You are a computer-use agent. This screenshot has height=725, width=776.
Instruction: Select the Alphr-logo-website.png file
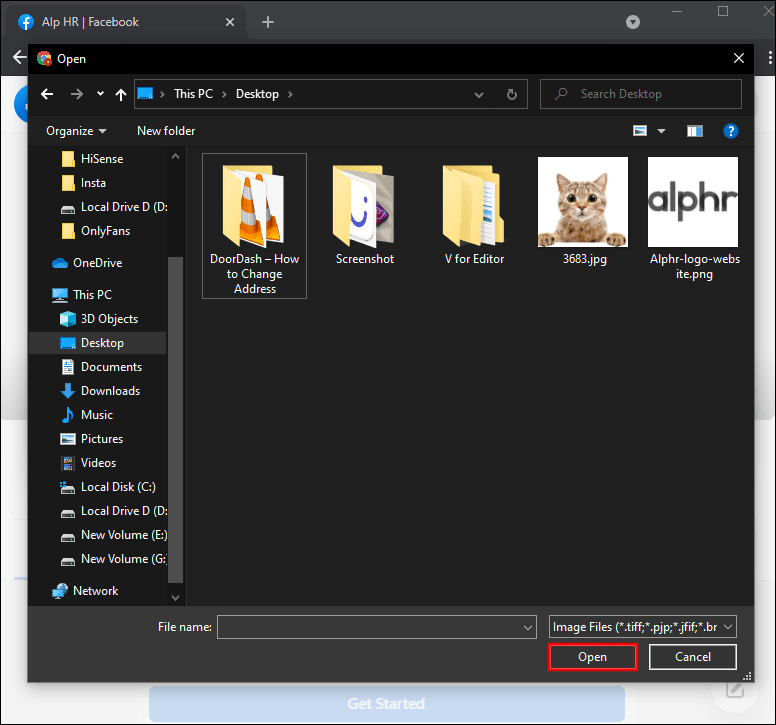[693, 203]
